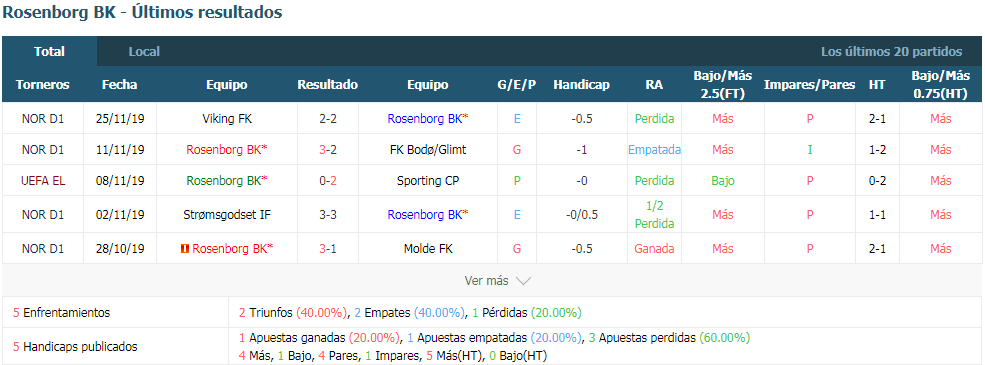Open the 3-1 result against Molde FK

[328, 249]
